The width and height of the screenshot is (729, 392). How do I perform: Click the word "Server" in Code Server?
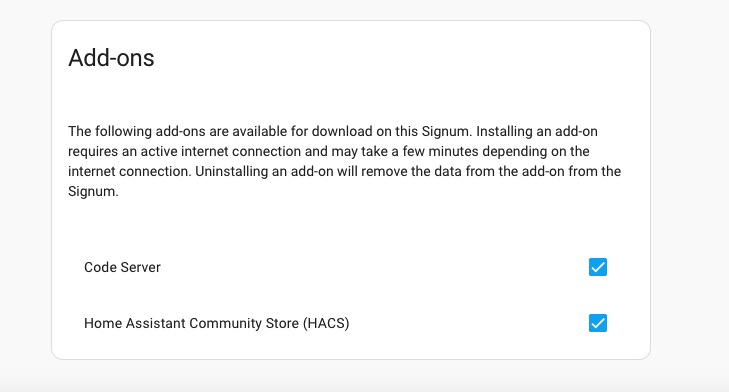[140, 267]
